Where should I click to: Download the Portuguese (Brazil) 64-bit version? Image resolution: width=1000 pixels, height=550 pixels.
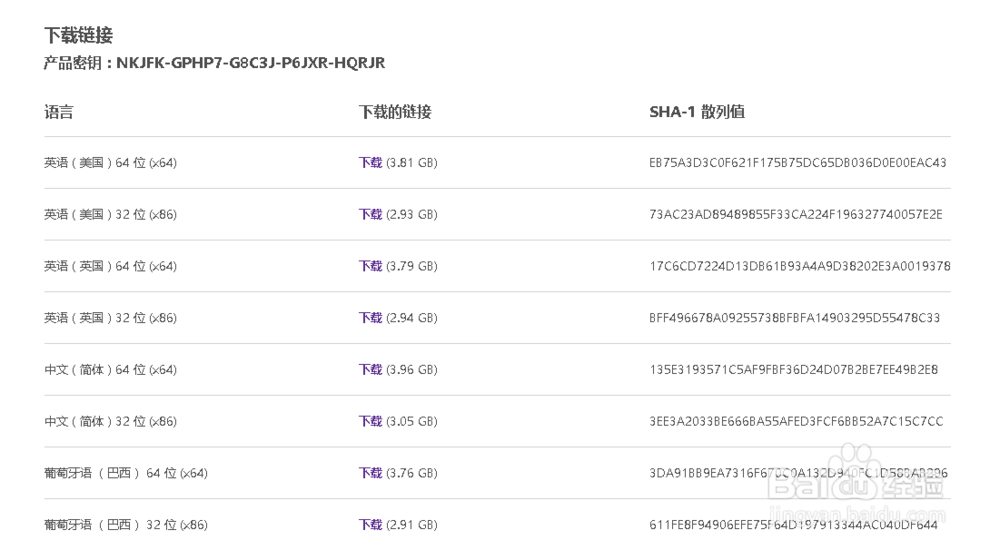(370, 473)
